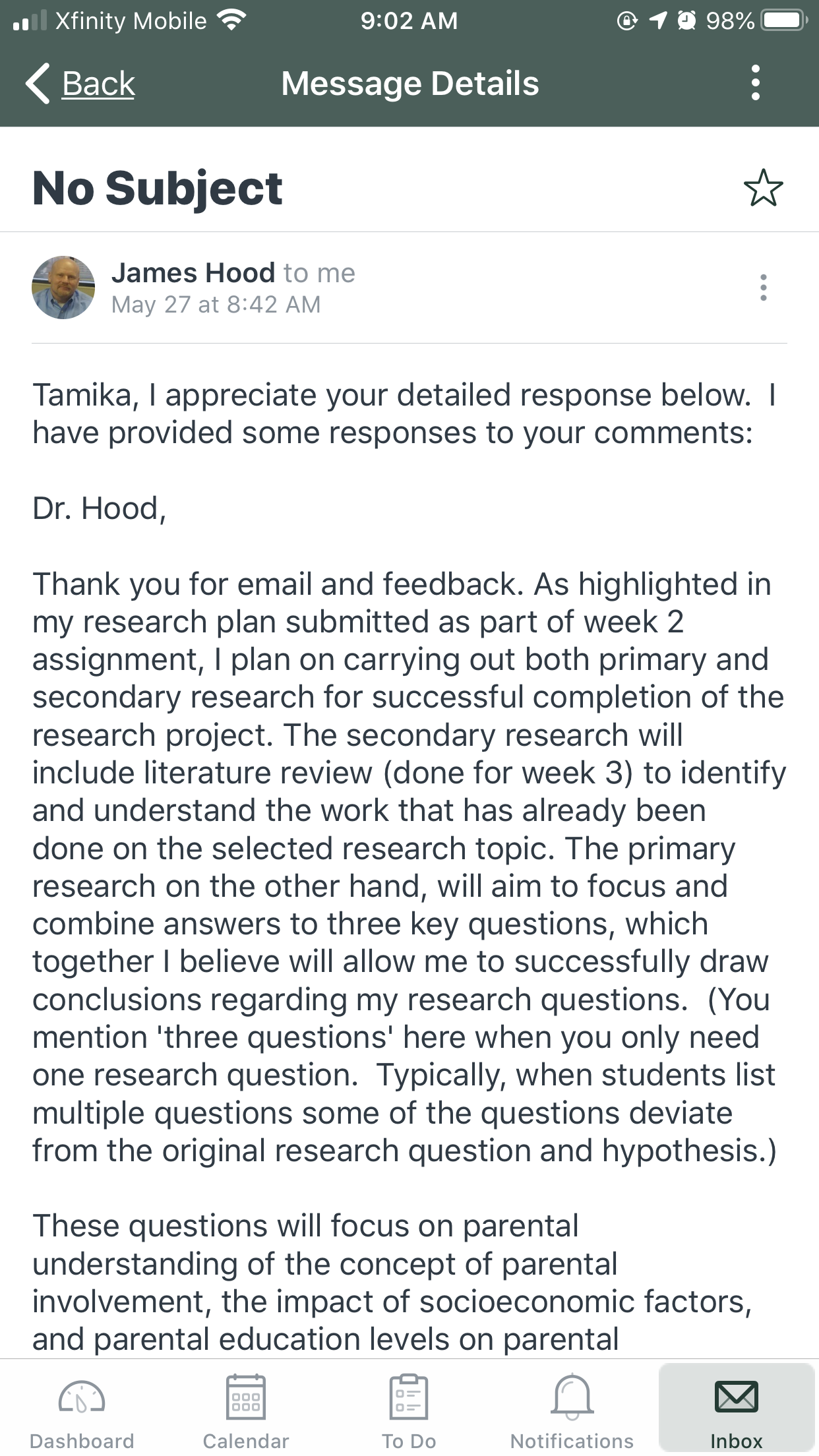819x1456 pixels.
Task: Tap the sender name James Hood
Action: [193, 272]
